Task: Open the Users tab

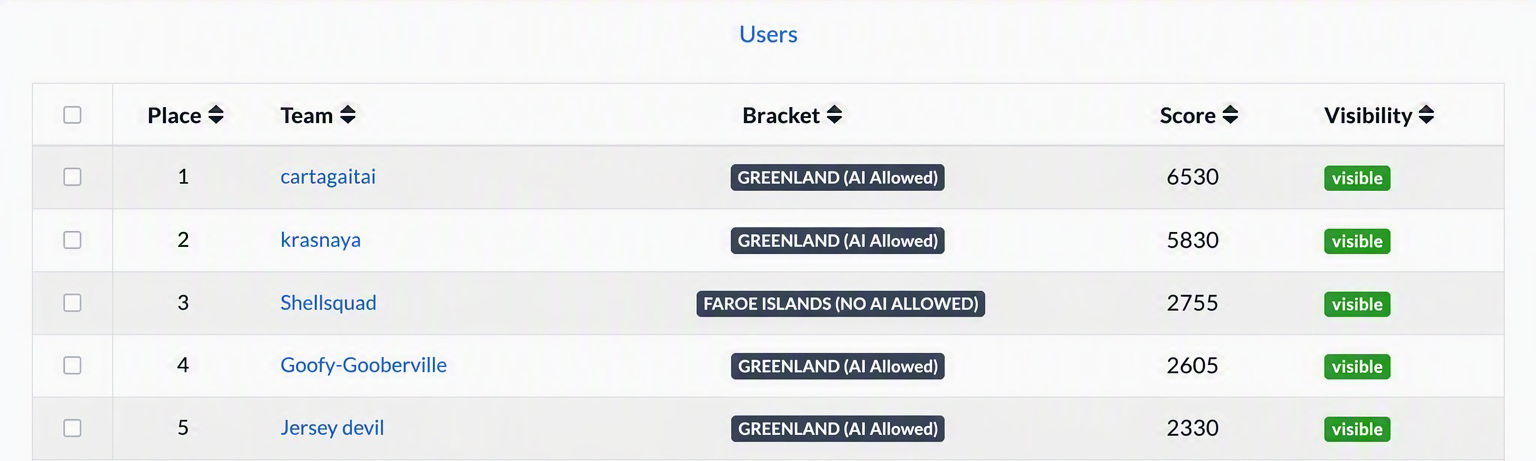Action: click(768, 34)
